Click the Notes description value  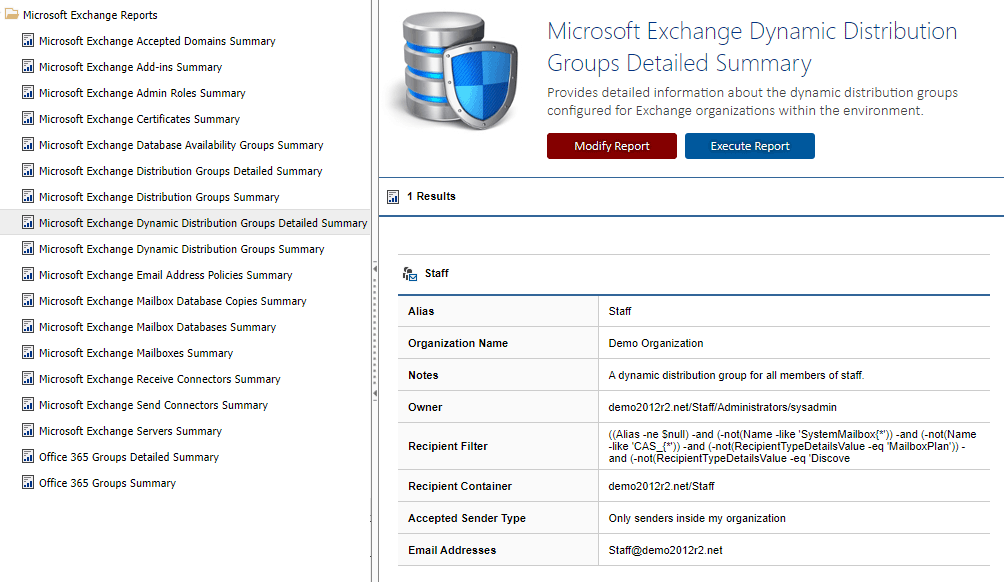(x=736, y=375)
